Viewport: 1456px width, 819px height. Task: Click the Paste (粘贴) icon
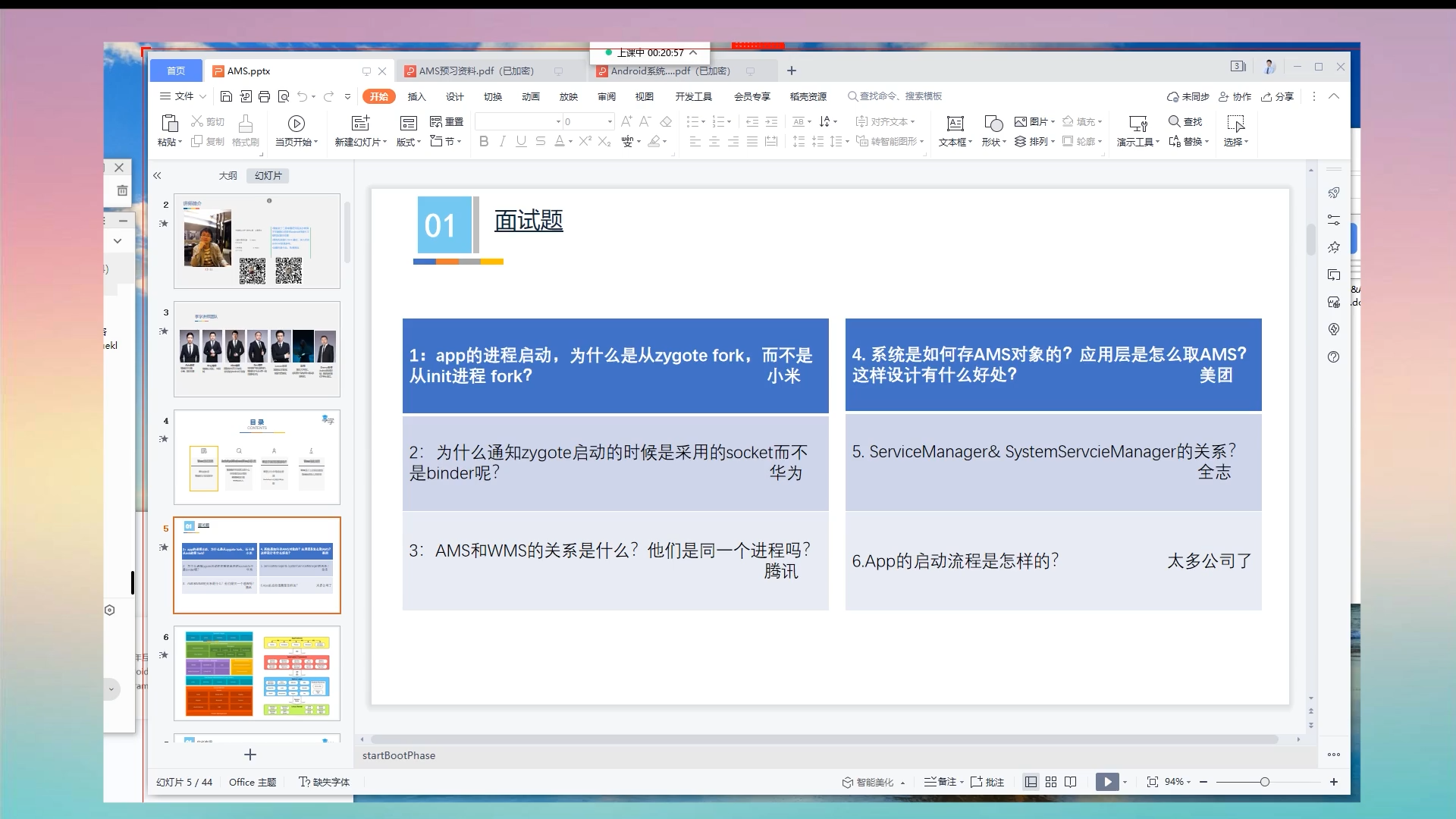point(170,124)
